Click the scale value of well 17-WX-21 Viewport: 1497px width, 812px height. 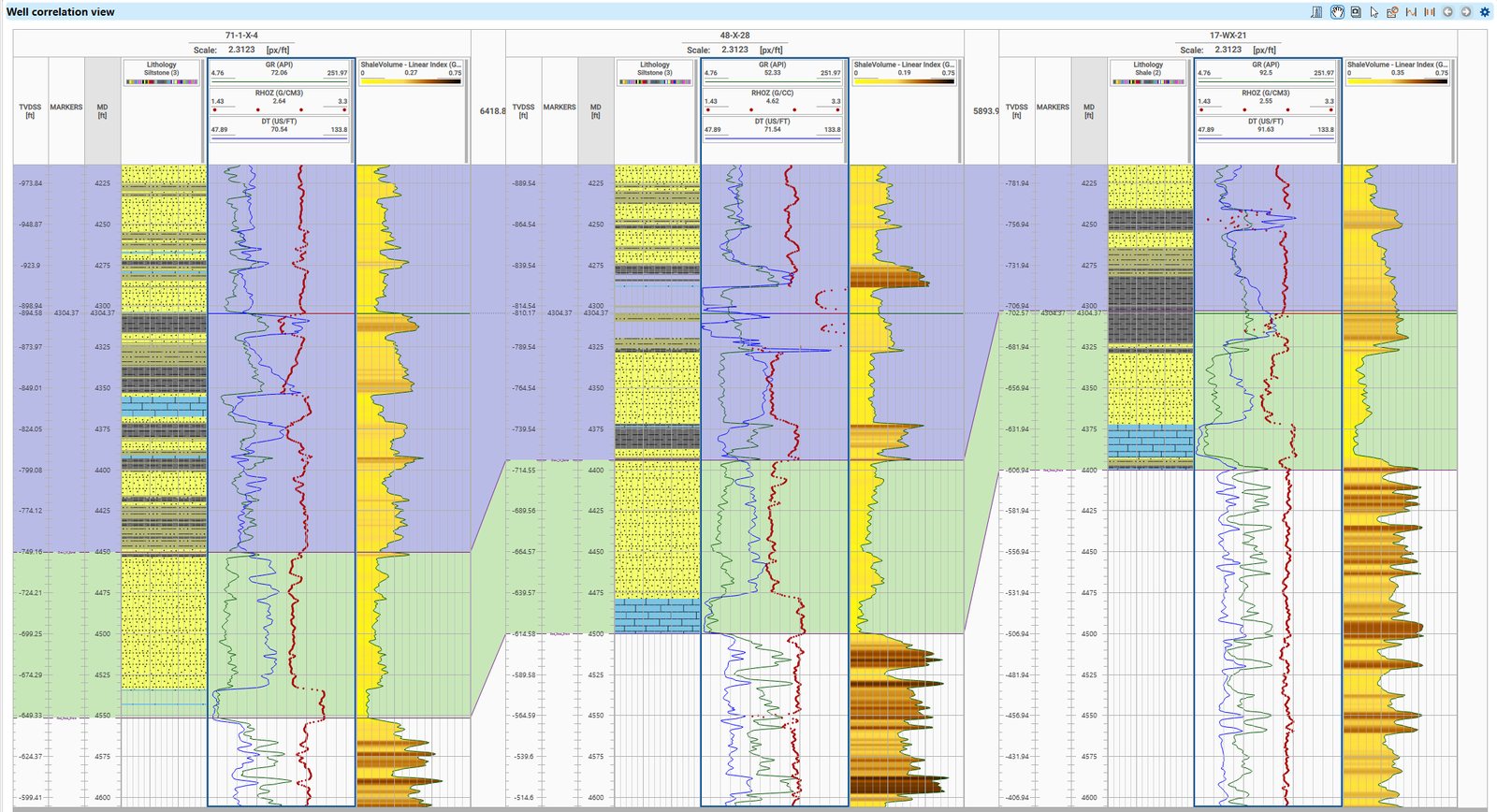pyautogui.click(x=1228, y=50)
